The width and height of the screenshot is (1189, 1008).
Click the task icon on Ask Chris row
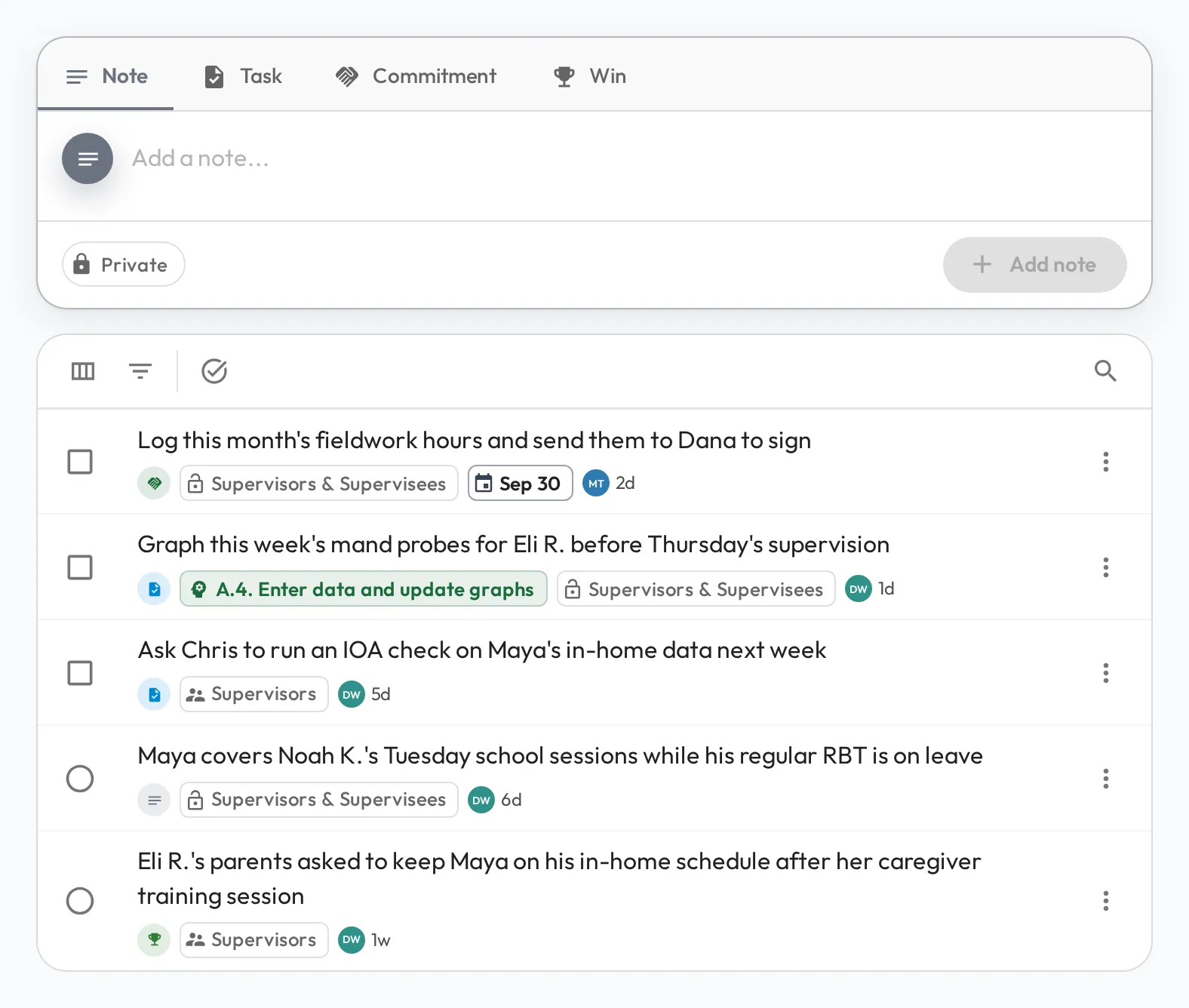coord(154,694)
